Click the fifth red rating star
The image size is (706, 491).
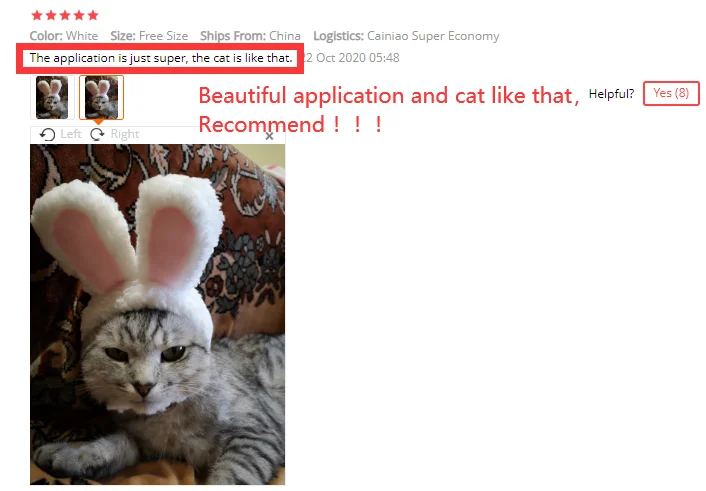93,15
